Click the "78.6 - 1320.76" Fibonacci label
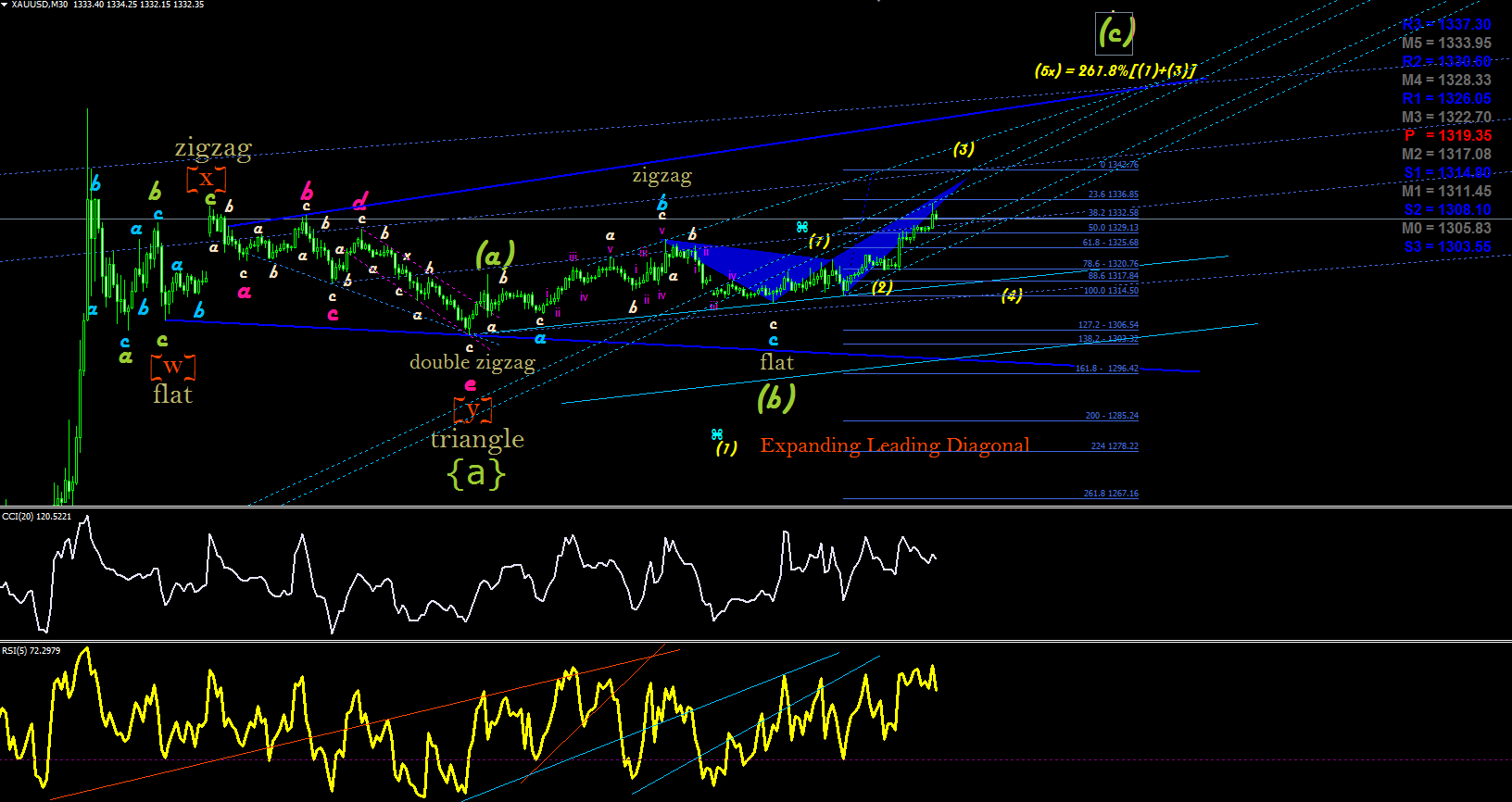1512x802 pixels. click(x=1111, y=264)
